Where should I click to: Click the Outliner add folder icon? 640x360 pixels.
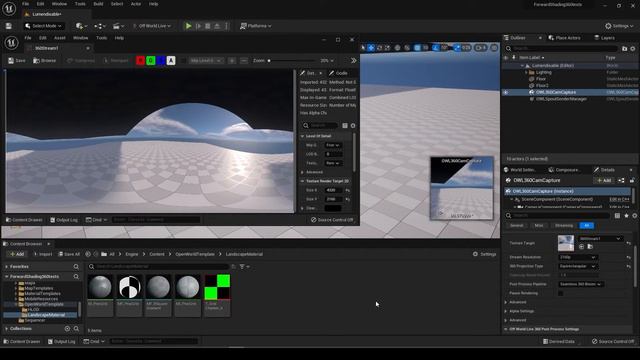[624, 49]
